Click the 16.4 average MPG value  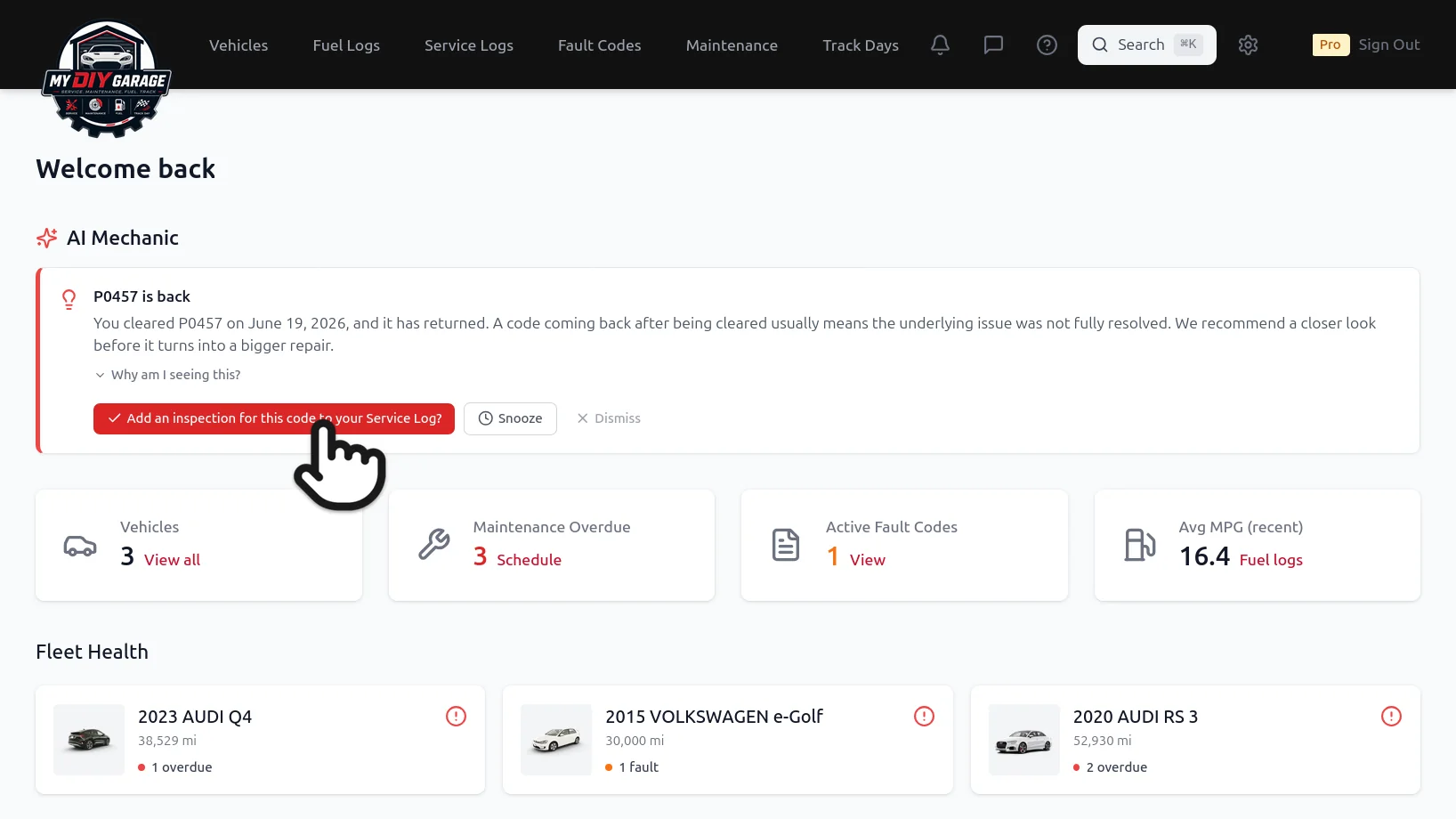1204,556
